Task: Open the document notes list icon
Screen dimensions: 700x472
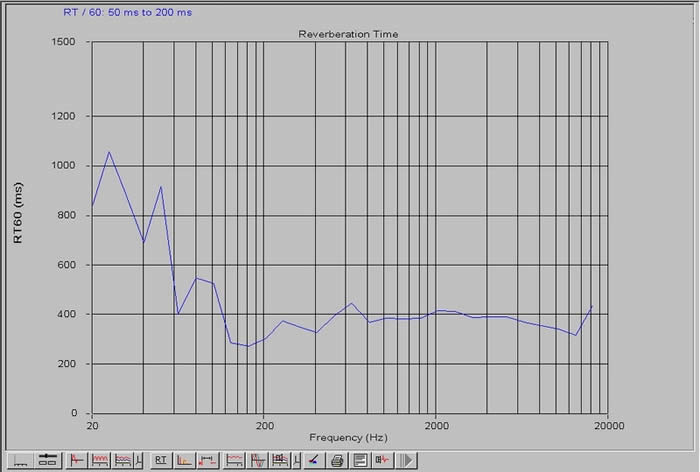Action: coord(360,460)
